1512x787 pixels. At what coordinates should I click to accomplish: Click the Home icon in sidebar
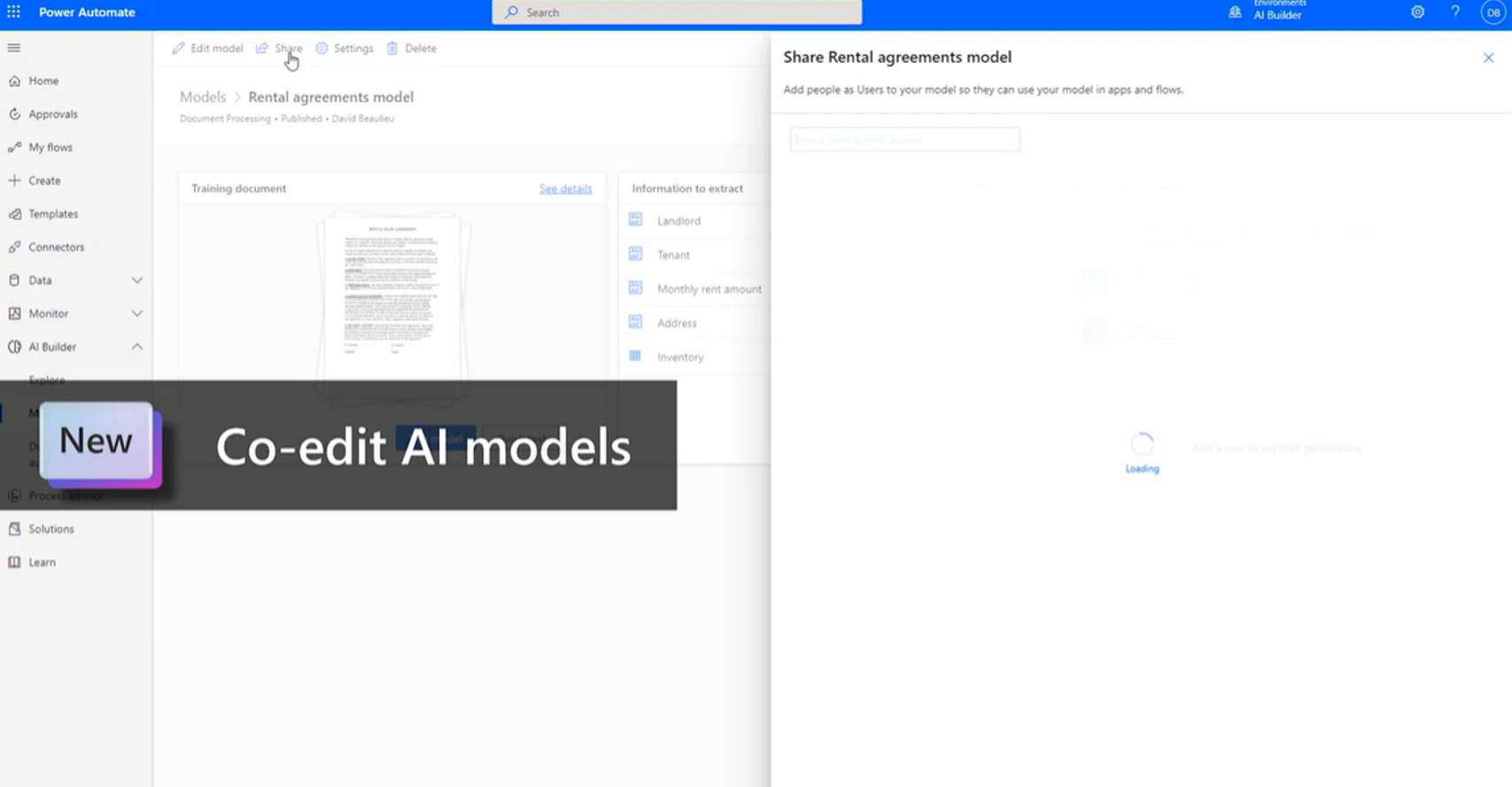tap(14, 81)
